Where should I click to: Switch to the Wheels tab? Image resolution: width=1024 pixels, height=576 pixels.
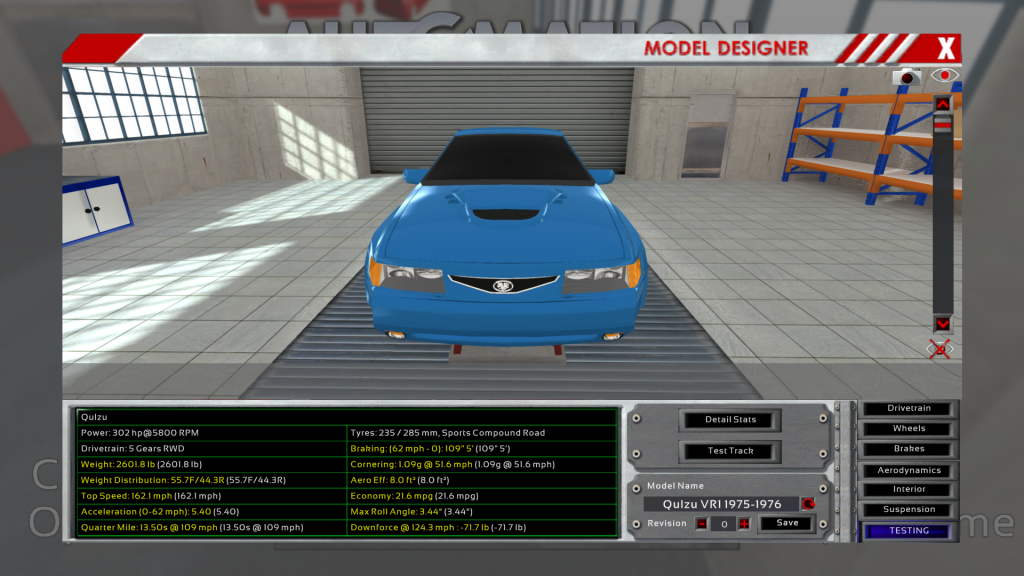pos(909,429)
